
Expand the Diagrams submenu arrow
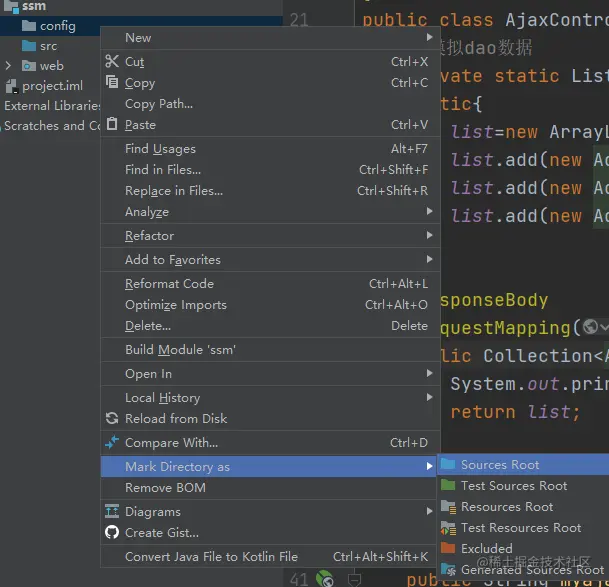[429, 511]
